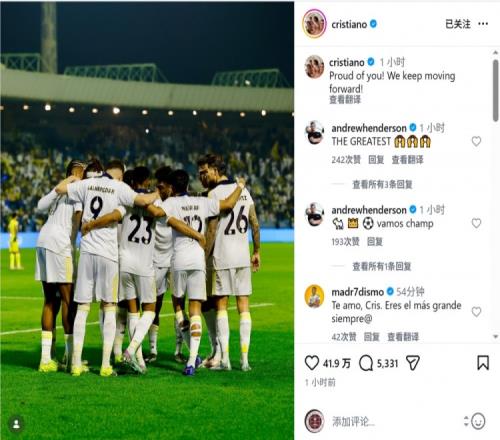Image resolution: width=500 pixels, height=440 pixels.
Task: View the 242 likes on first comment
Action: coord(346,160)
